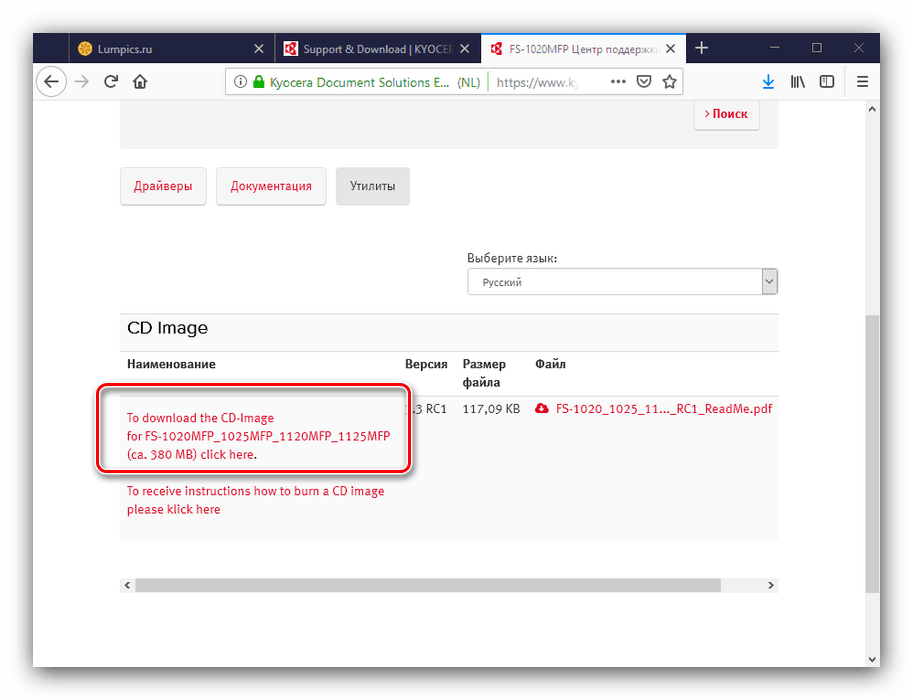Go back to the previous page
The height and width of the screenshot is (700, 913).
tap(51, 82)
